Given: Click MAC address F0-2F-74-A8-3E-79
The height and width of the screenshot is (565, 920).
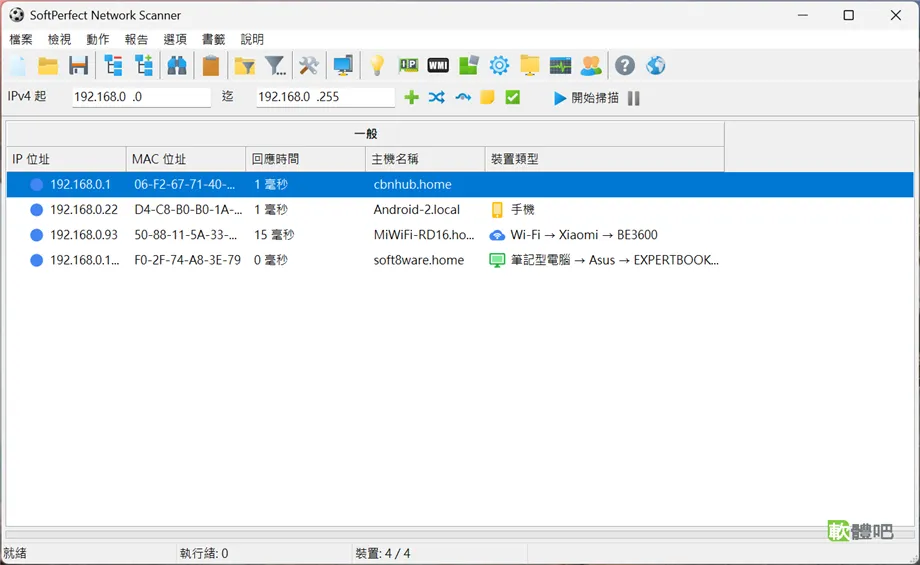Looking at the screenshot, I should [187, 260].
